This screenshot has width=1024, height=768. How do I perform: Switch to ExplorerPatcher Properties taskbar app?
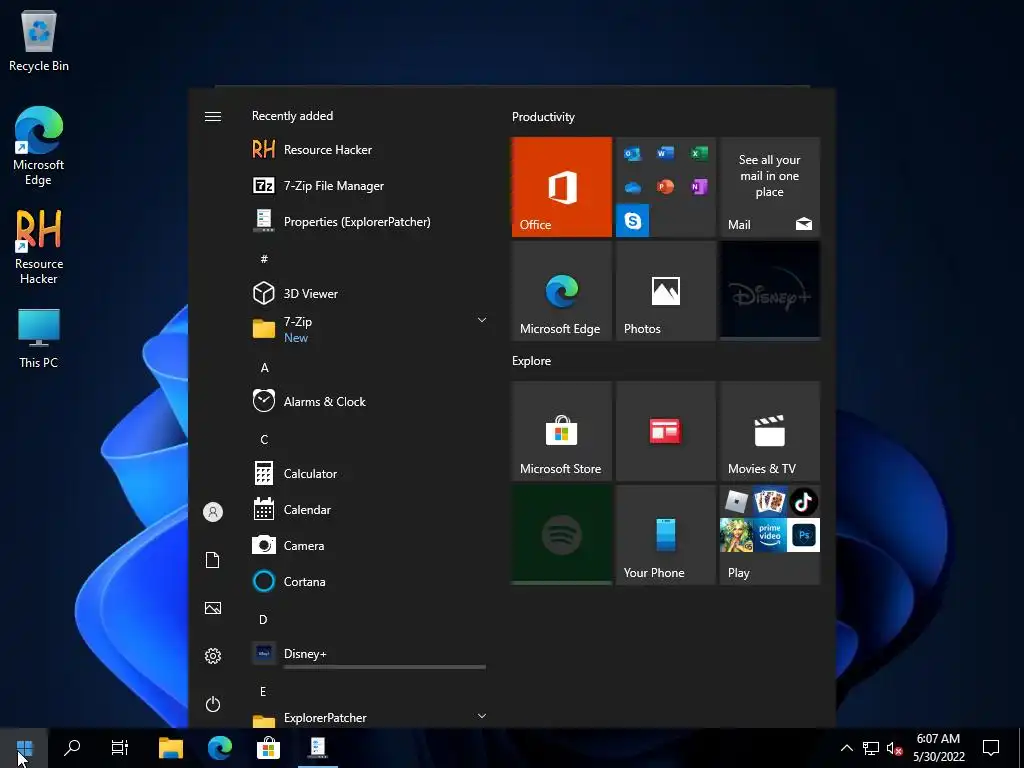317,748
